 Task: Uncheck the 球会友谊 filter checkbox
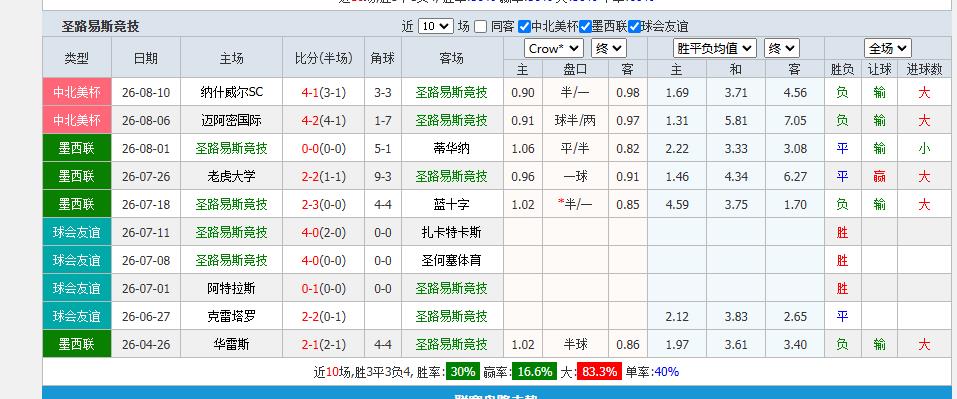point(634,26)
